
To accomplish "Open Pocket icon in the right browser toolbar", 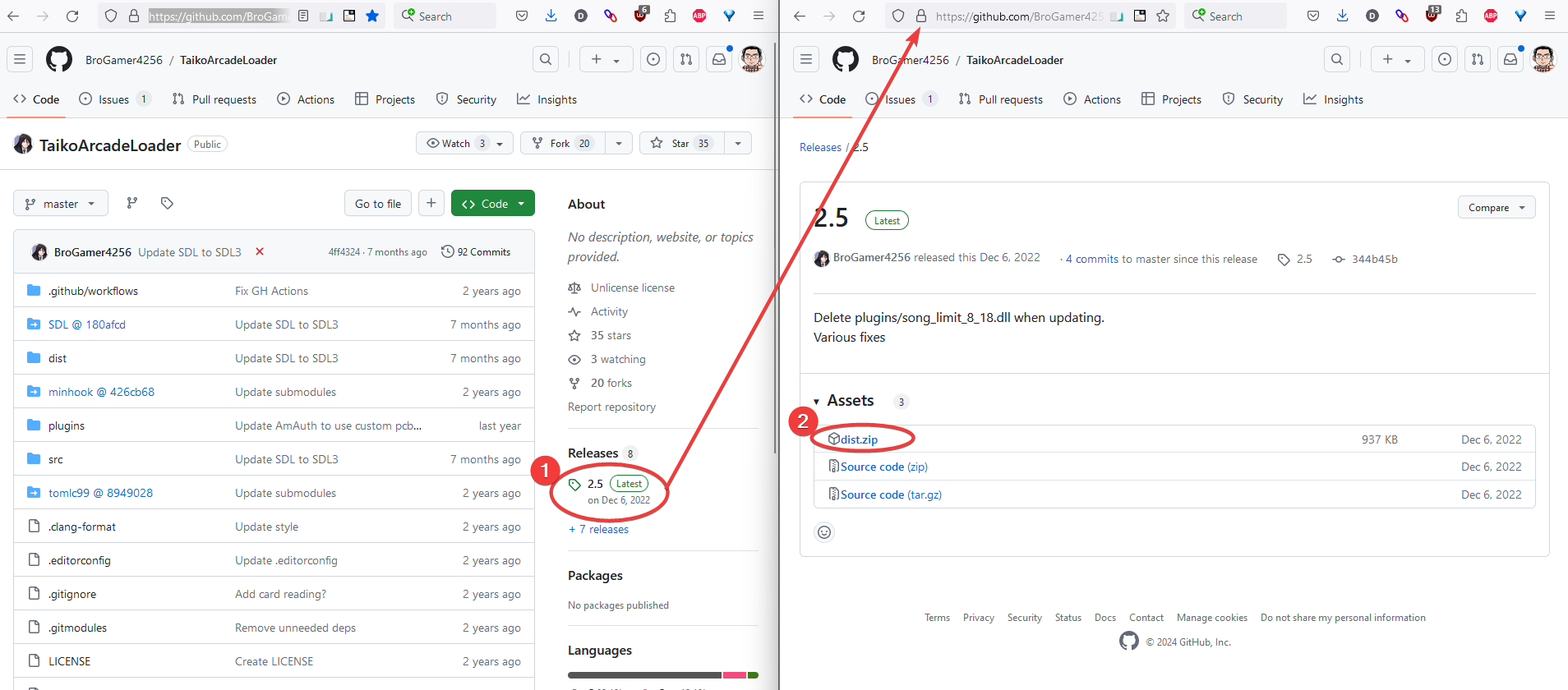I will (x=1313, y=16).
